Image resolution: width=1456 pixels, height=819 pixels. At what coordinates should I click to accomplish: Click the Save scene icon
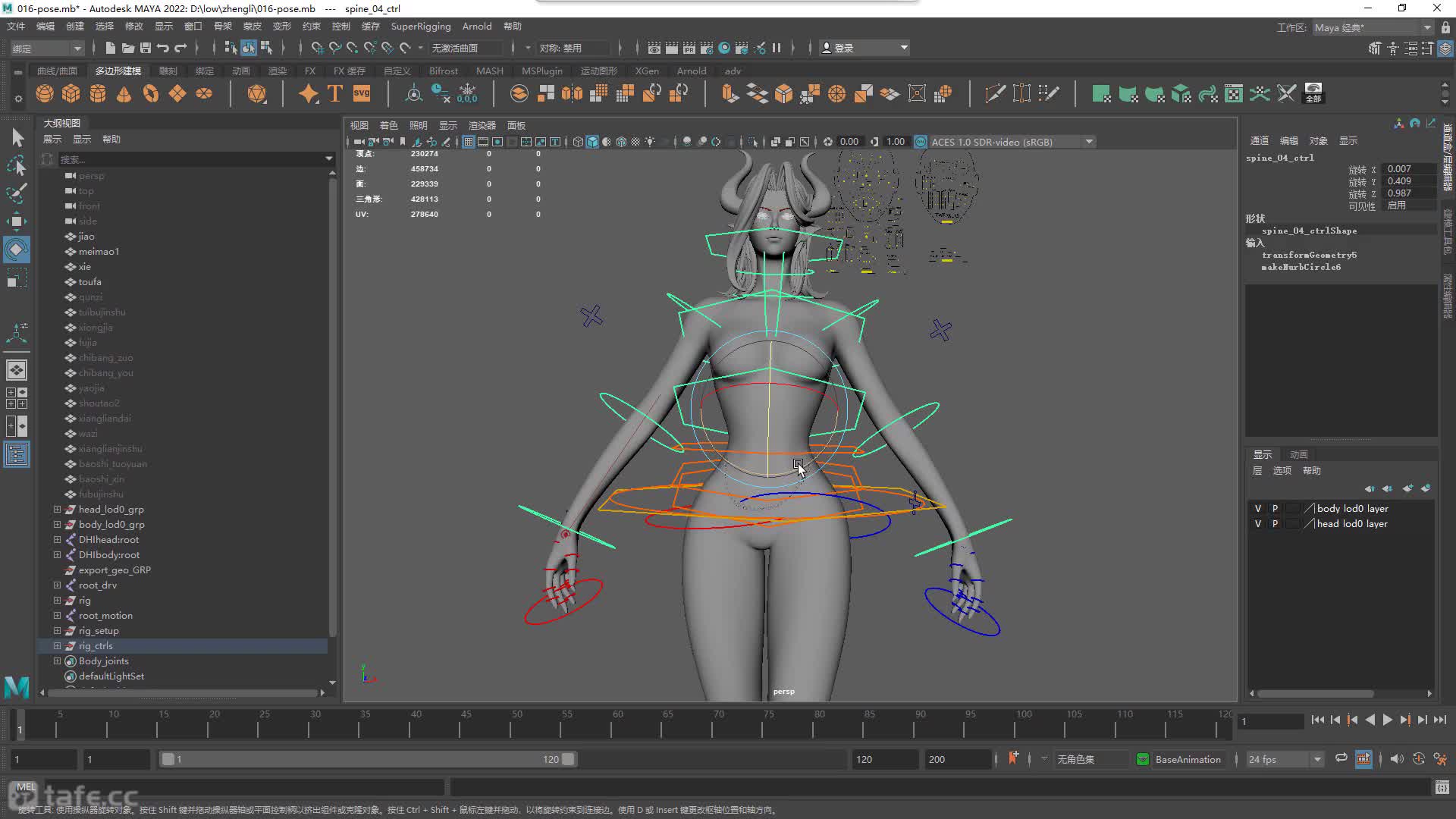coord(146,48)
